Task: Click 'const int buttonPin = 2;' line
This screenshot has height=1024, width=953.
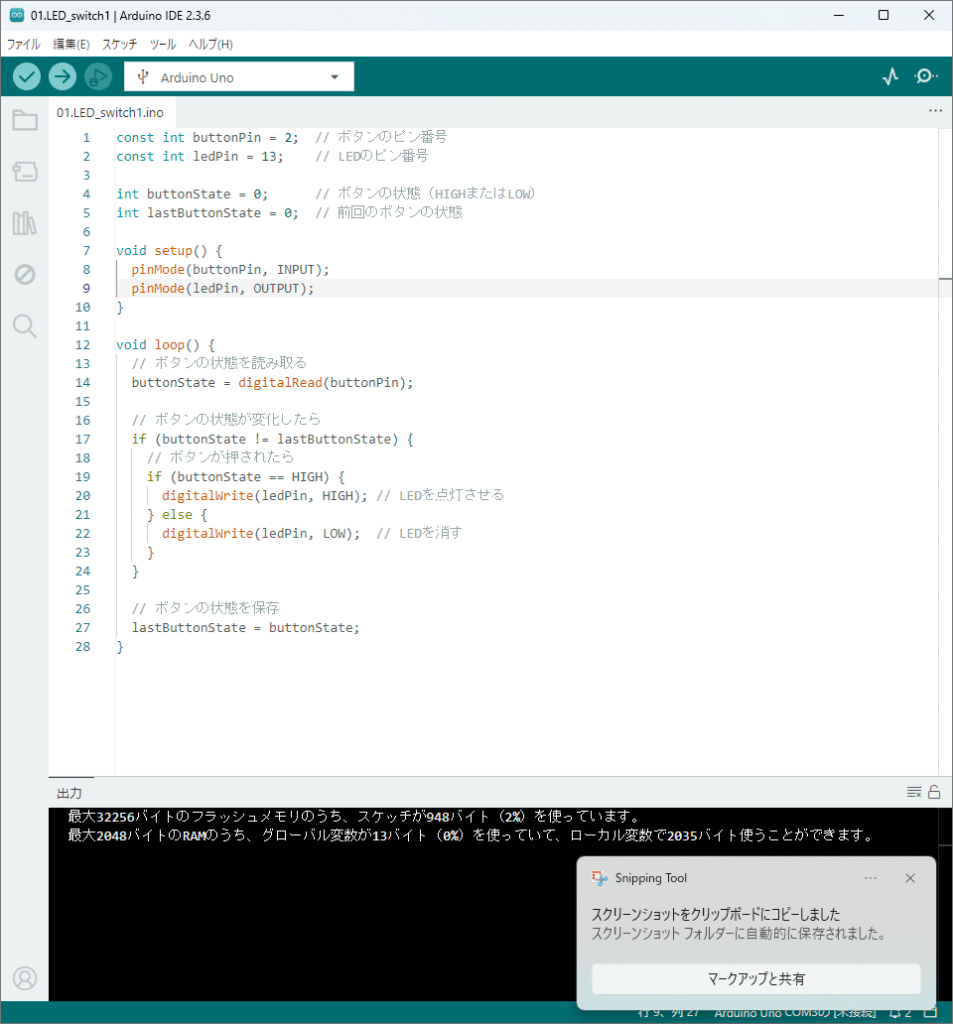Action: point(207,138)
